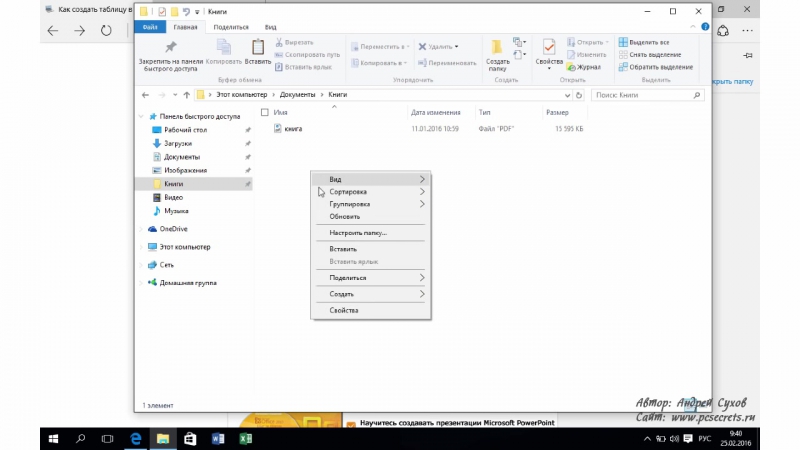Viewport: 800px width, 450px height.
Task: Expand address bar history dropdown
Action: click(567, 95)
